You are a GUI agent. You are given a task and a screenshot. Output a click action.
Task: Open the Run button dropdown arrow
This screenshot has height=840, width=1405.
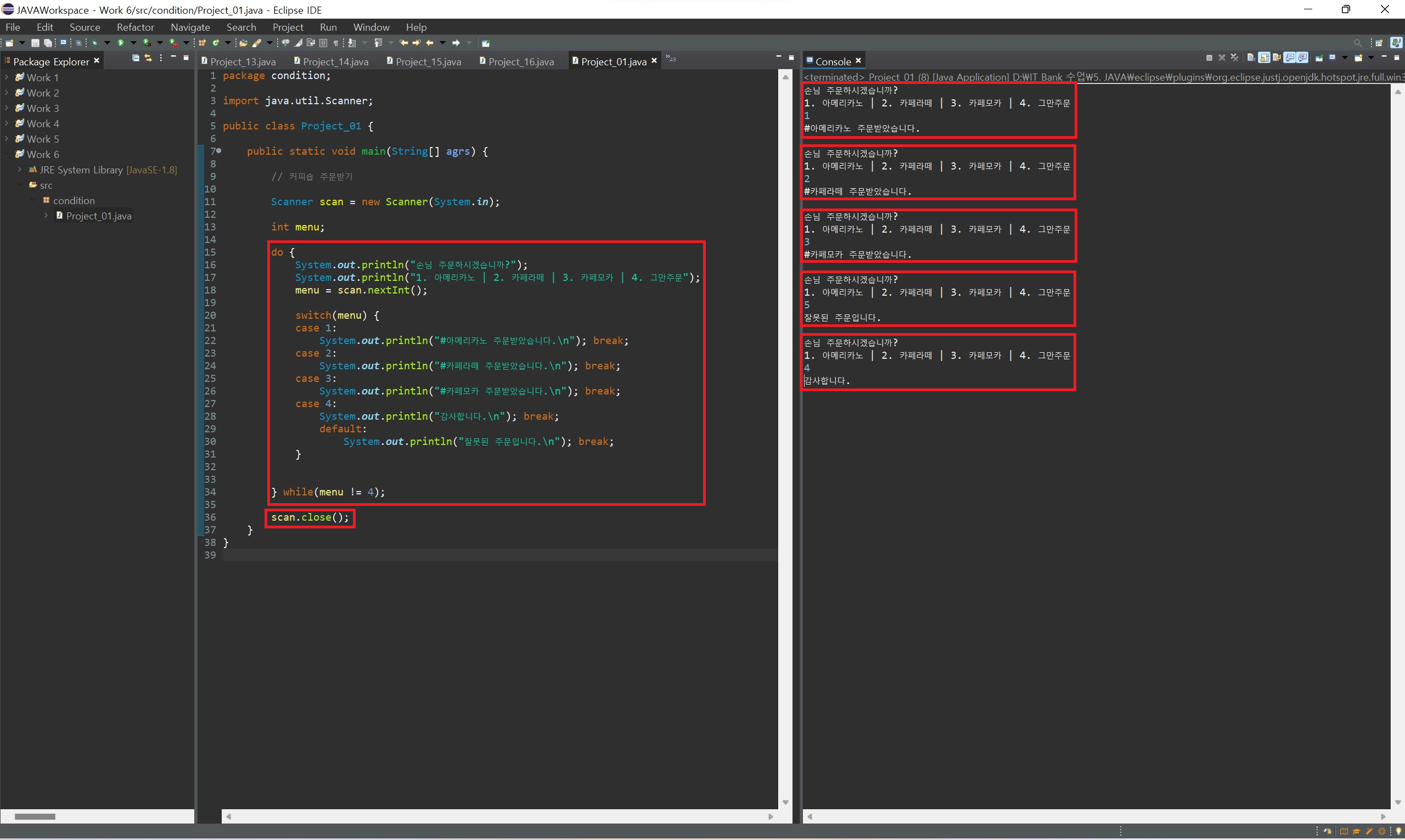[x=133, y=43]
